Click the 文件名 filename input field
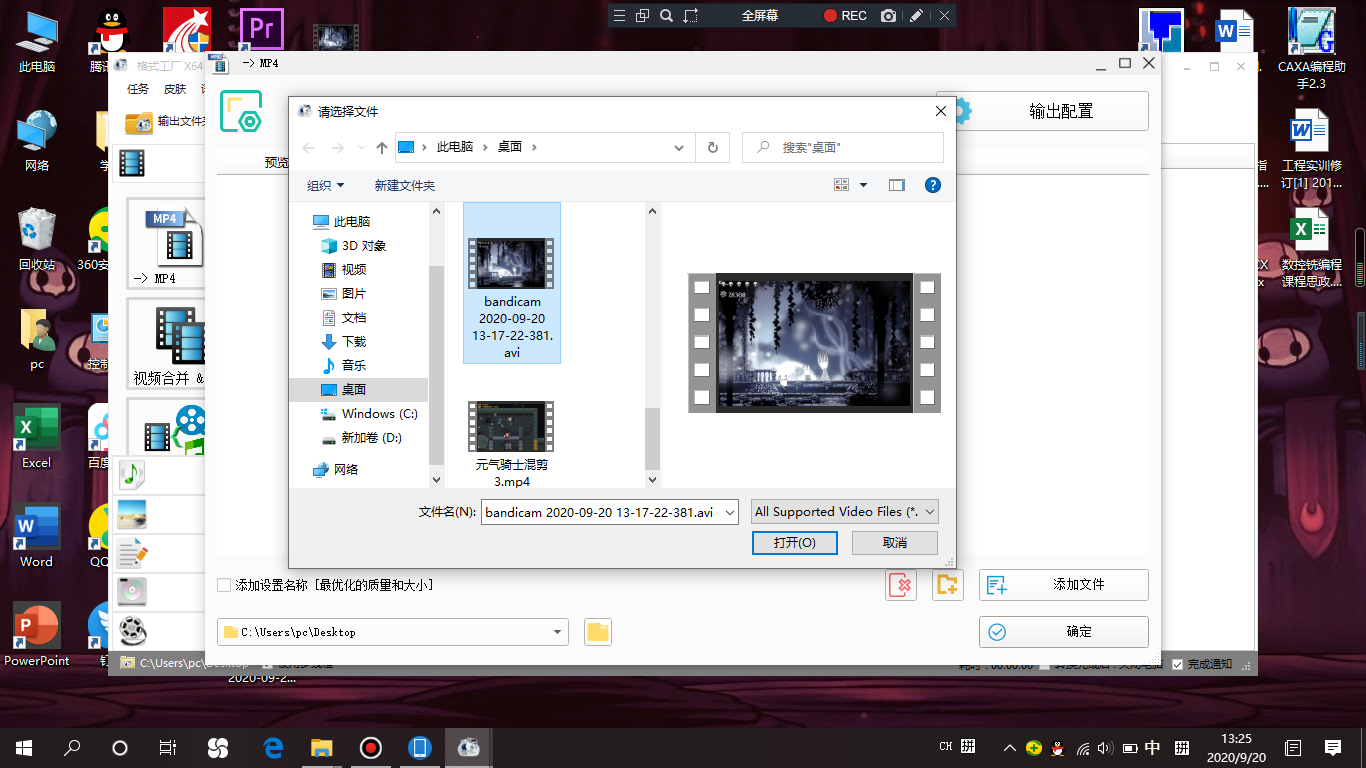Screen dimensions: 1366x768 pyautogui.click(x=610, y=512)
